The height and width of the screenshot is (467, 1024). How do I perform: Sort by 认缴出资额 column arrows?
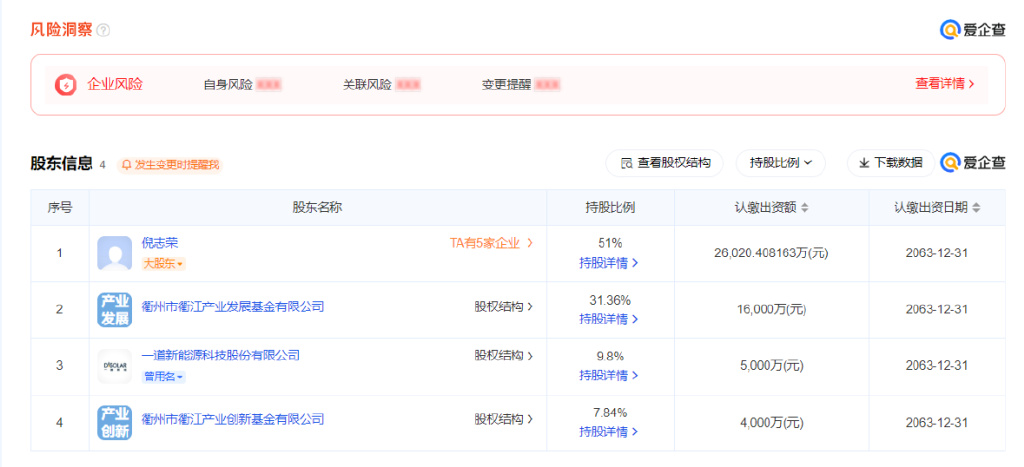pos(805,208)
